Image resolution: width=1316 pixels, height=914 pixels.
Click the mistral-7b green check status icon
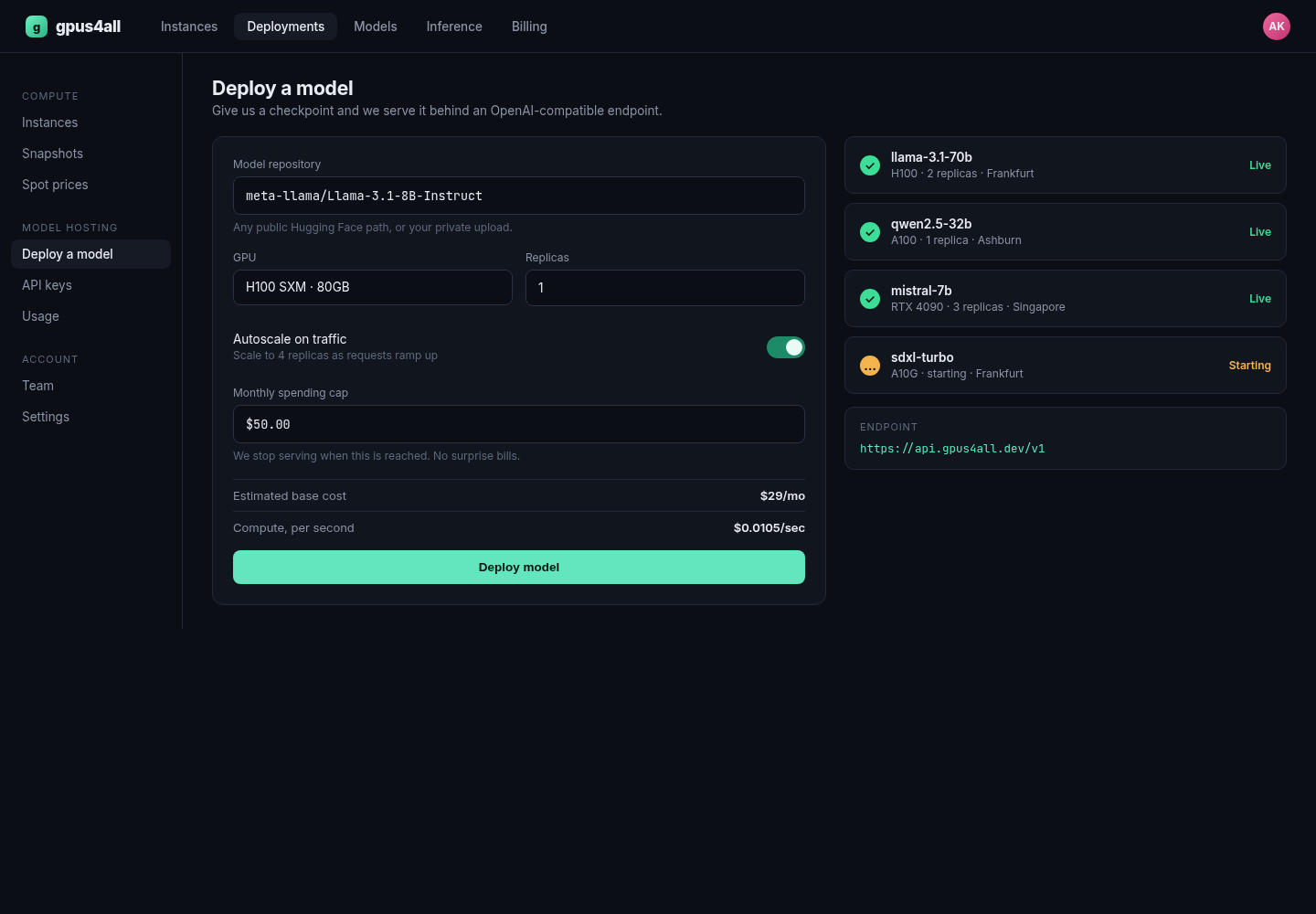pos(870,299)
